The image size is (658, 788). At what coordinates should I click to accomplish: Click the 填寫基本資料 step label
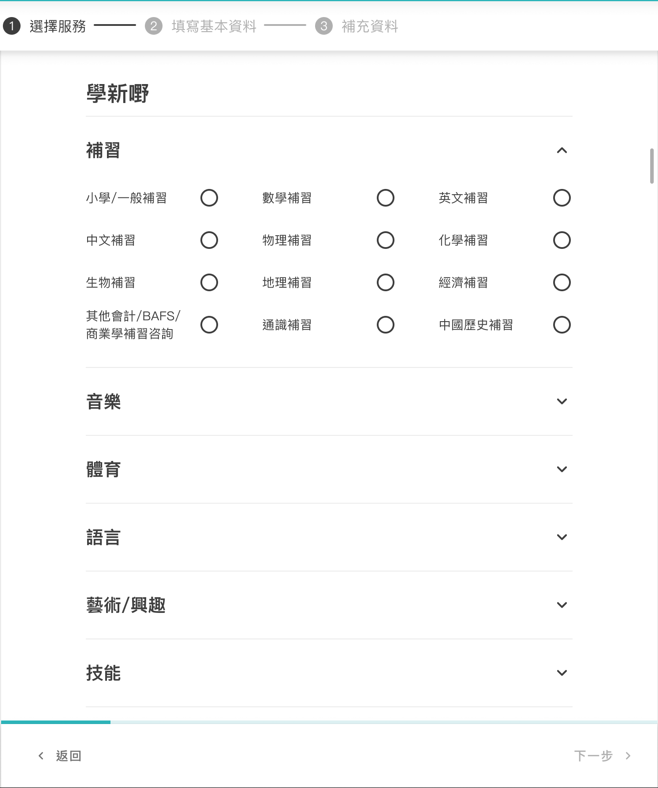[x=214, y=26]
